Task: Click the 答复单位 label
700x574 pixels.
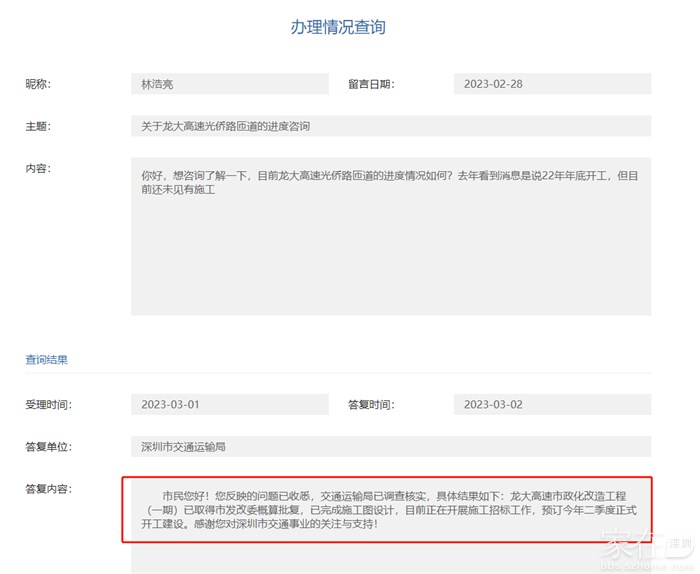Action: pyautogui.click(x=48, y=447)
